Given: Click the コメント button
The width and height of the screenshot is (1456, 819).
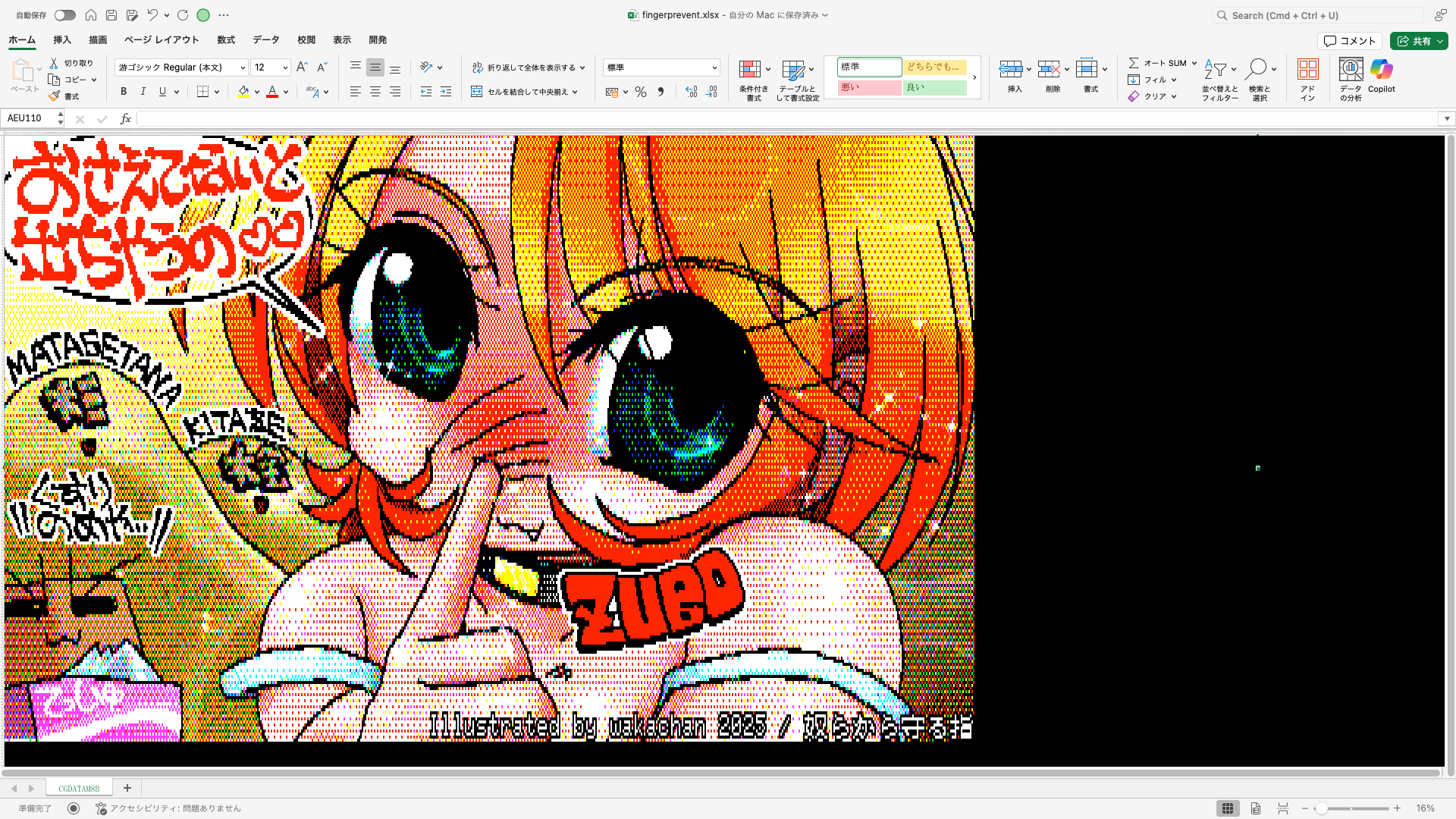Looking at the screenshot, I should coord(1350,41).
